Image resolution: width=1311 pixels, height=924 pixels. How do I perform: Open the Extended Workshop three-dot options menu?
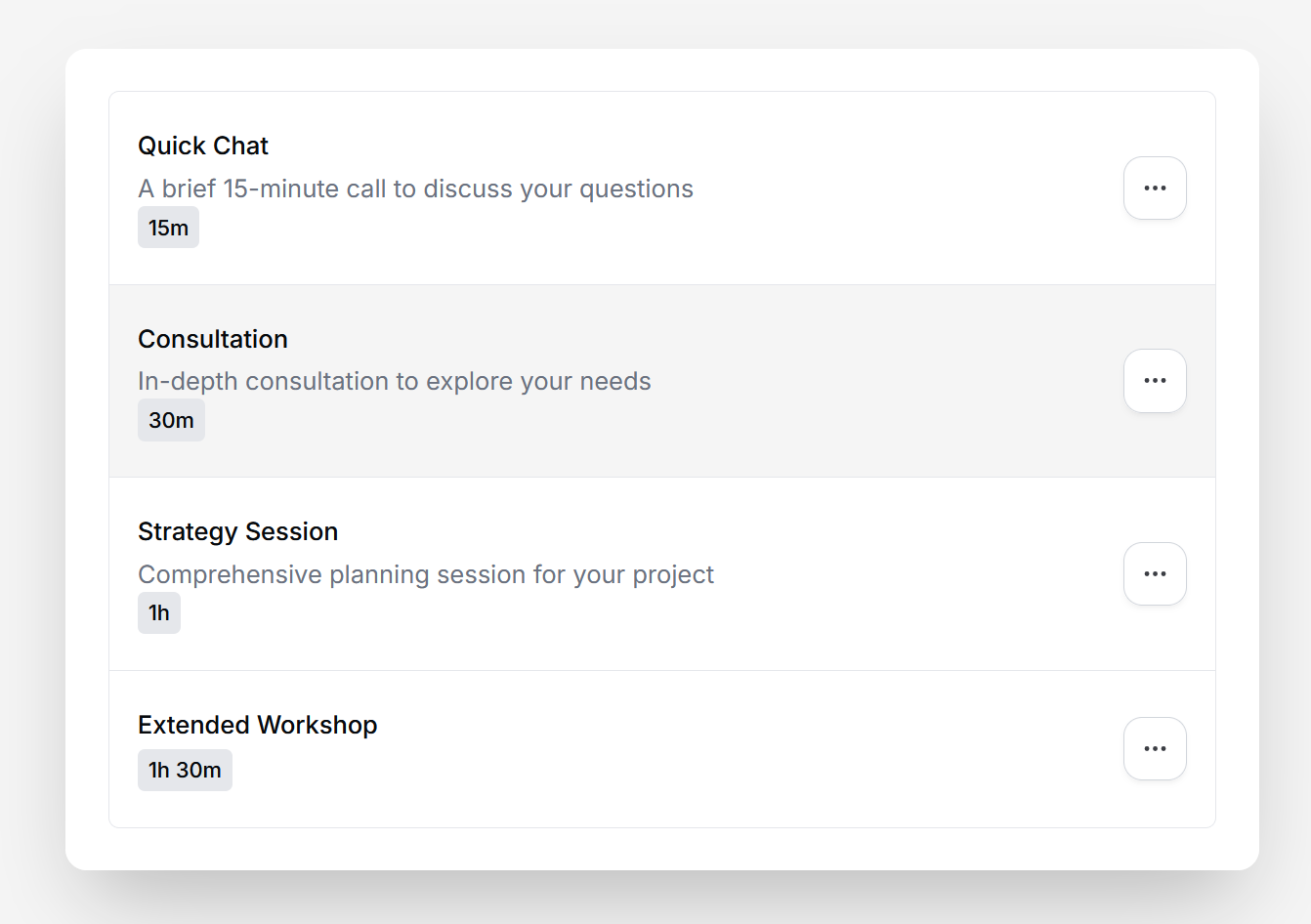[x=1155, y=749]
